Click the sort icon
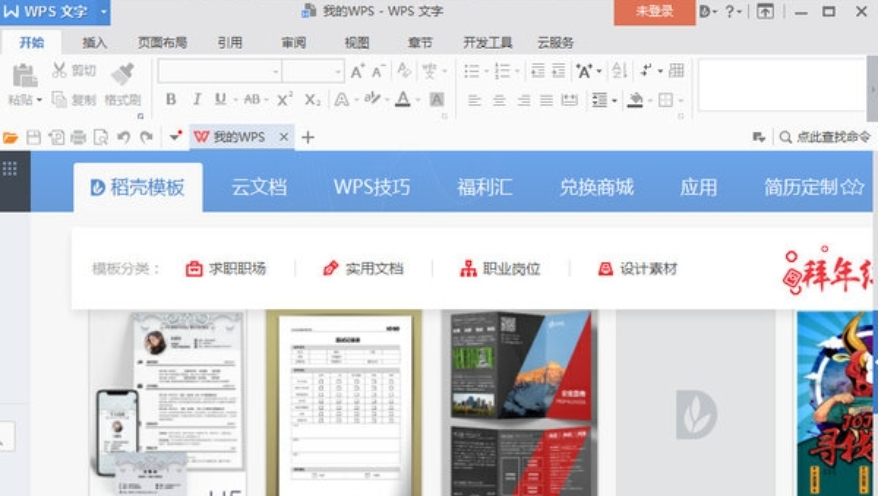 [619, 70]
